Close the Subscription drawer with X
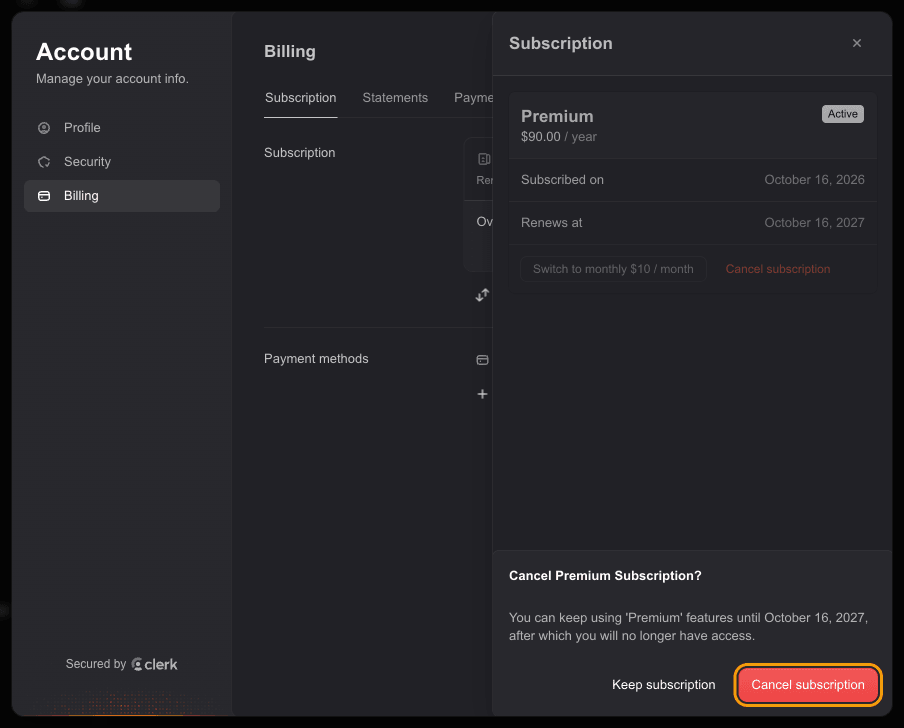 tap(857, 43)
